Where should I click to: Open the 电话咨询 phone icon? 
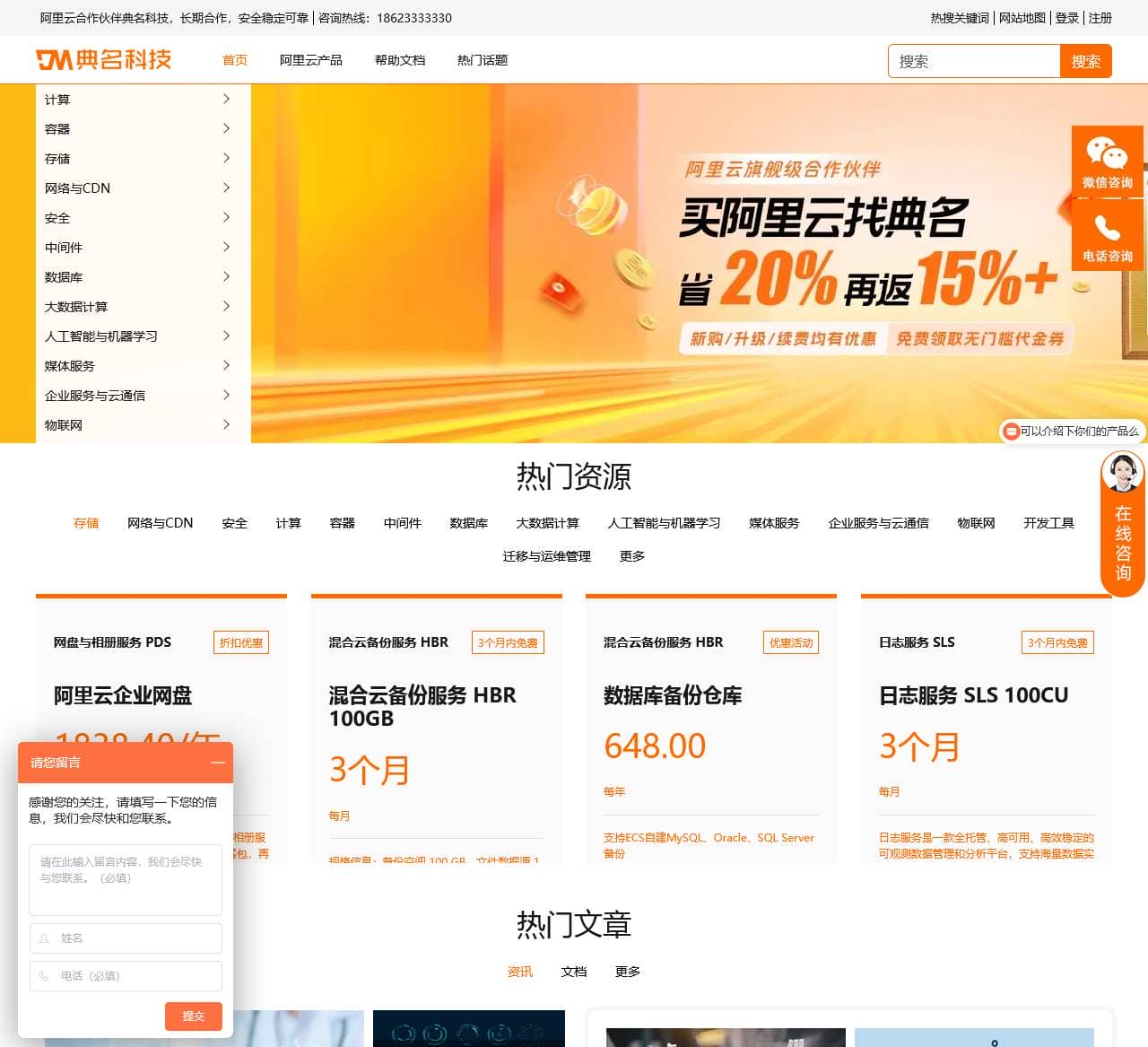pos(1107,235)
